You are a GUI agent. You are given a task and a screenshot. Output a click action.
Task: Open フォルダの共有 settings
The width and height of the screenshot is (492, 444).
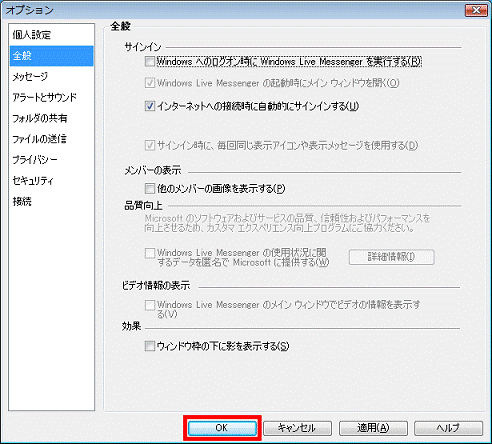51,118
